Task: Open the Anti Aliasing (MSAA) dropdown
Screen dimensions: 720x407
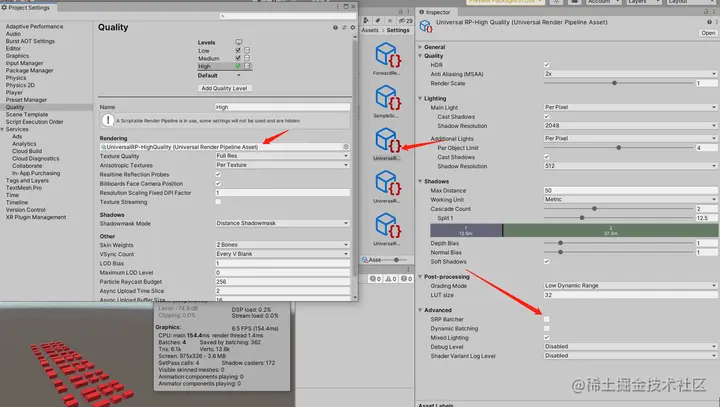Action: [x=630, y=74]
